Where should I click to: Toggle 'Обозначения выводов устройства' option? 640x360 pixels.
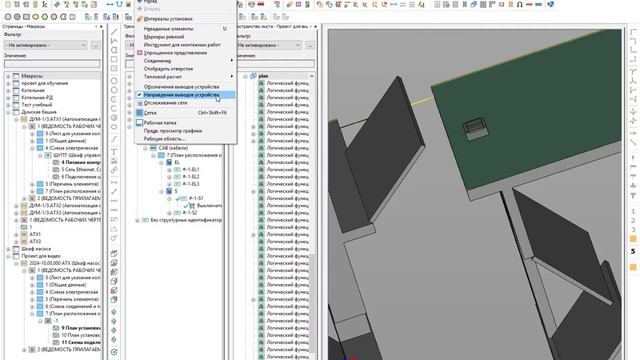tap(185, 87)
